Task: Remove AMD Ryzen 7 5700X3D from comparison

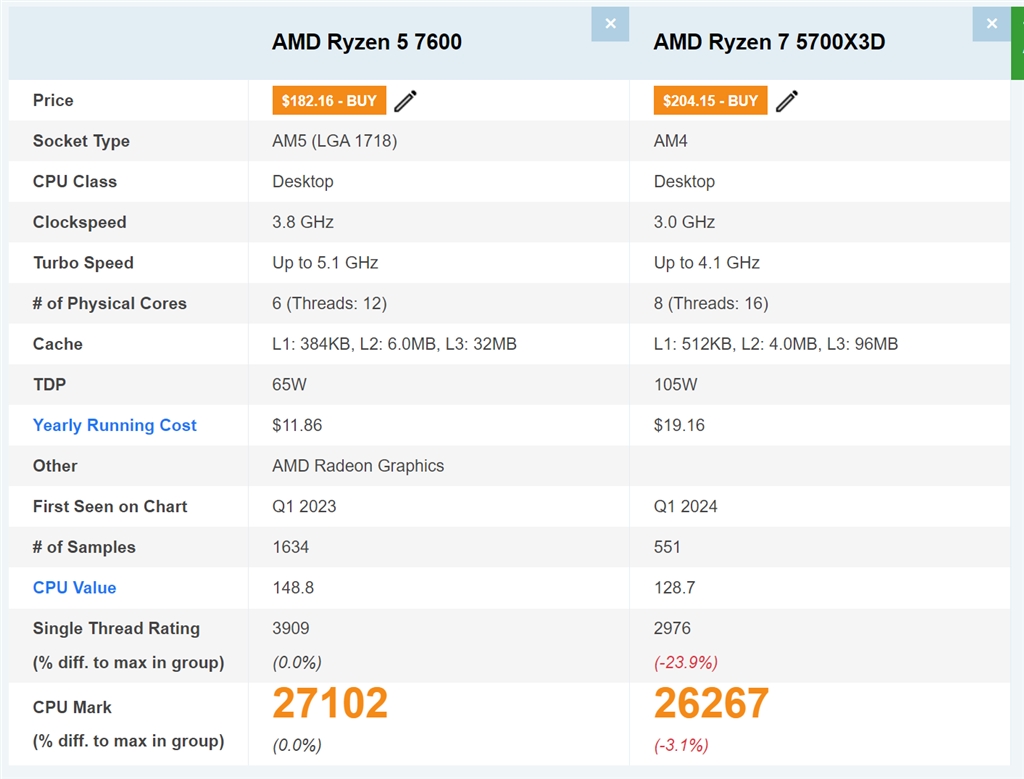Action: pos(991,24)
